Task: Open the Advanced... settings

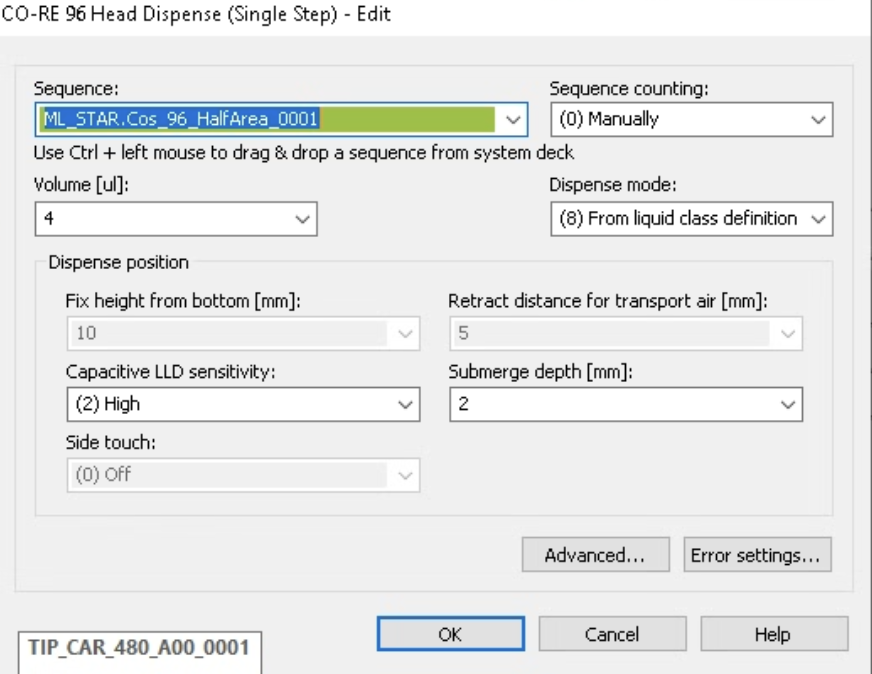Action: point(595,554)
